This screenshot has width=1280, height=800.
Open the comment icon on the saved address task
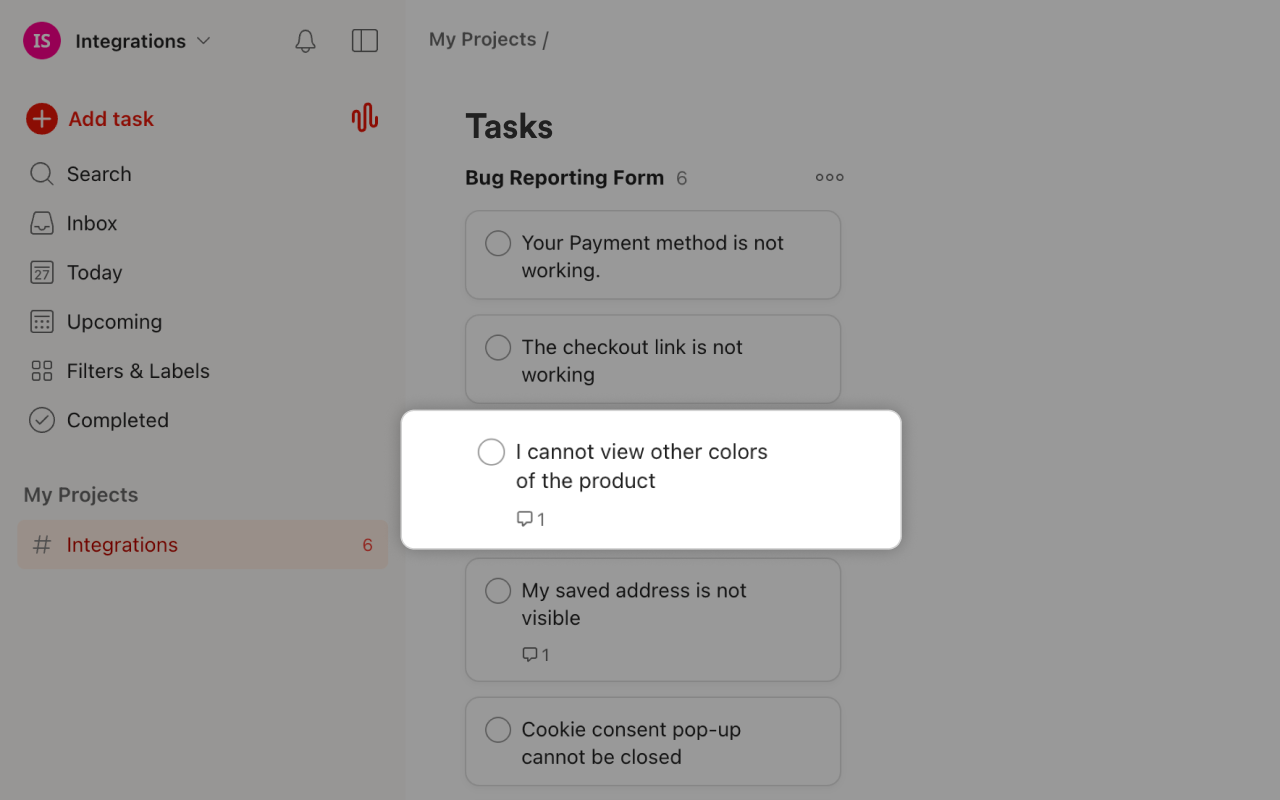[x=528, y=654]
